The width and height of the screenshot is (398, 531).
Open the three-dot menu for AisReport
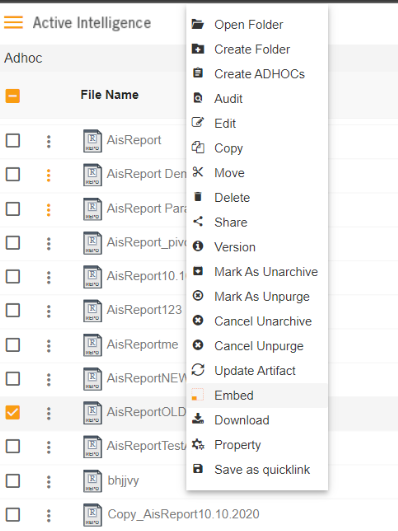click(x=48, y=141)
